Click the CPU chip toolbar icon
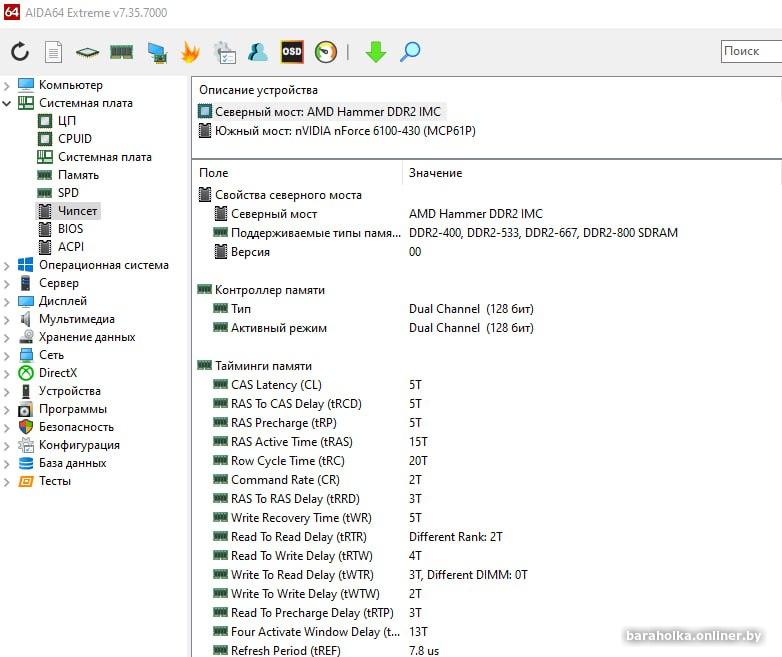The height and width of the screenshot is (657, 782). point(87,52)
